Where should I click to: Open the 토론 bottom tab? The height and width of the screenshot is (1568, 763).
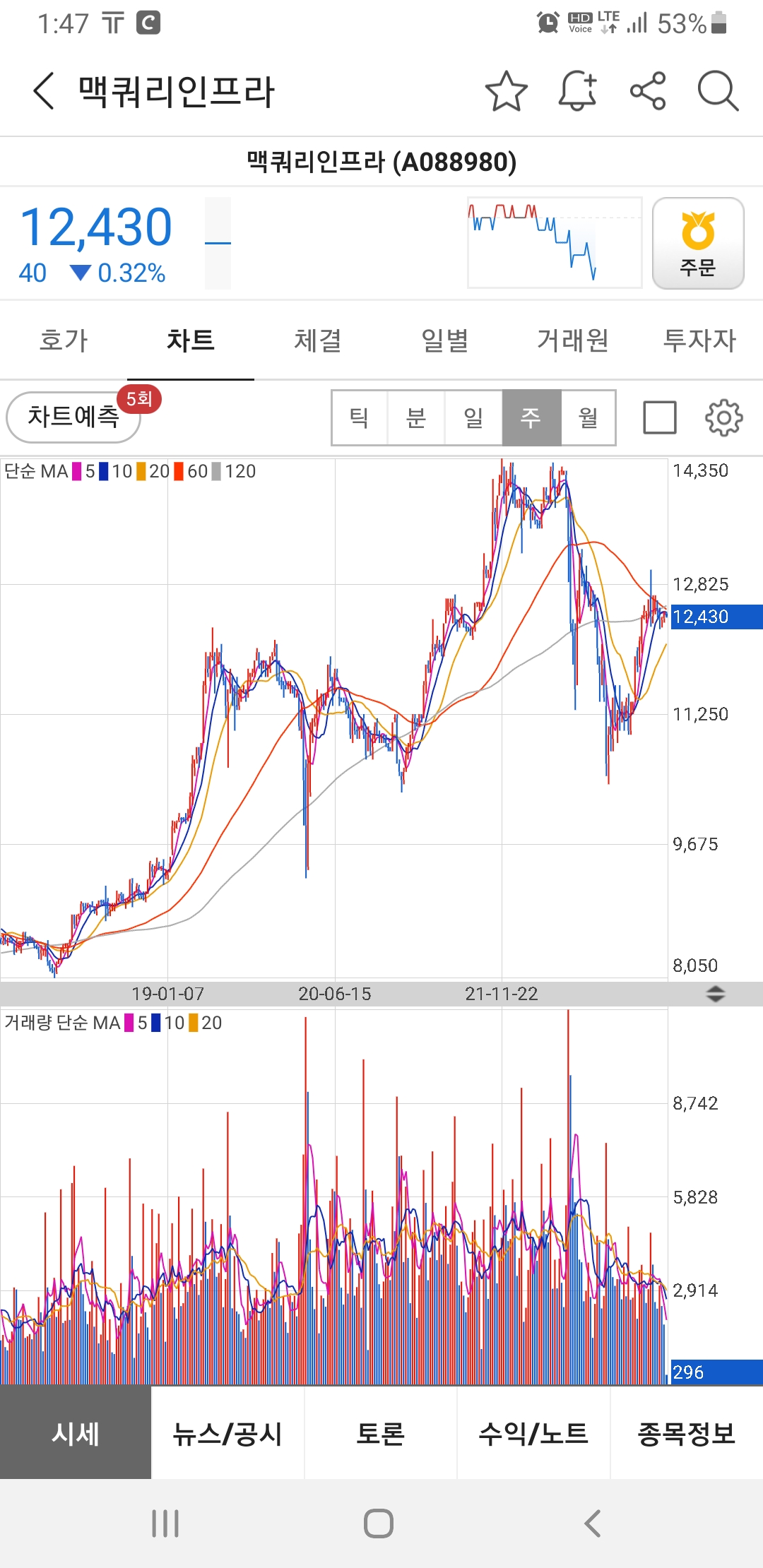(381, 1433)
